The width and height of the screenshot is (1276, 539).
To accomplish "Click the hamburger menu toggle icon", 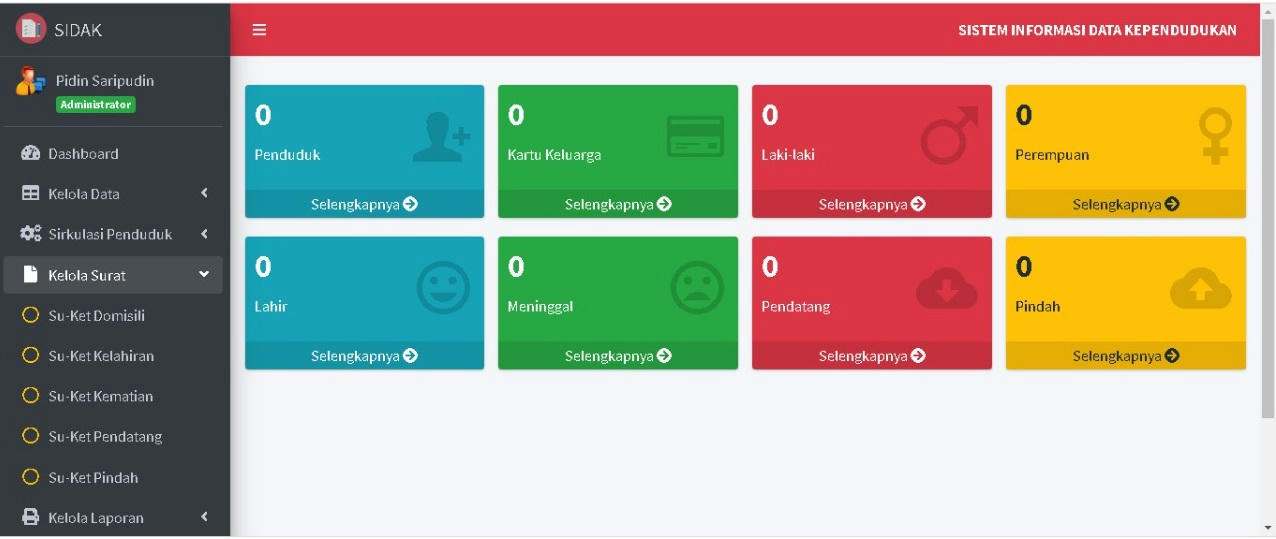I will point(259,30).
